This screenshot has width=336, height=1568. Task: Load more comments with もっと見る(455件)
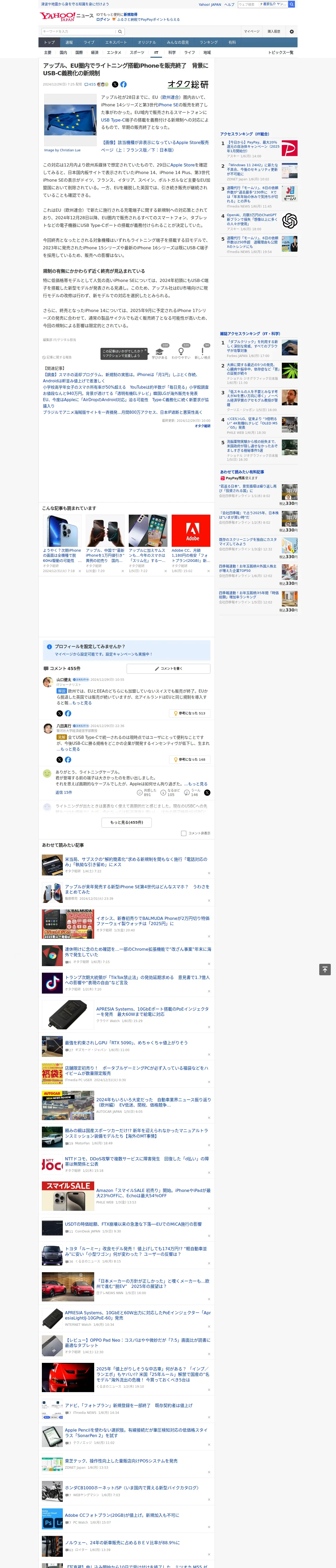[x=127, y=822]
